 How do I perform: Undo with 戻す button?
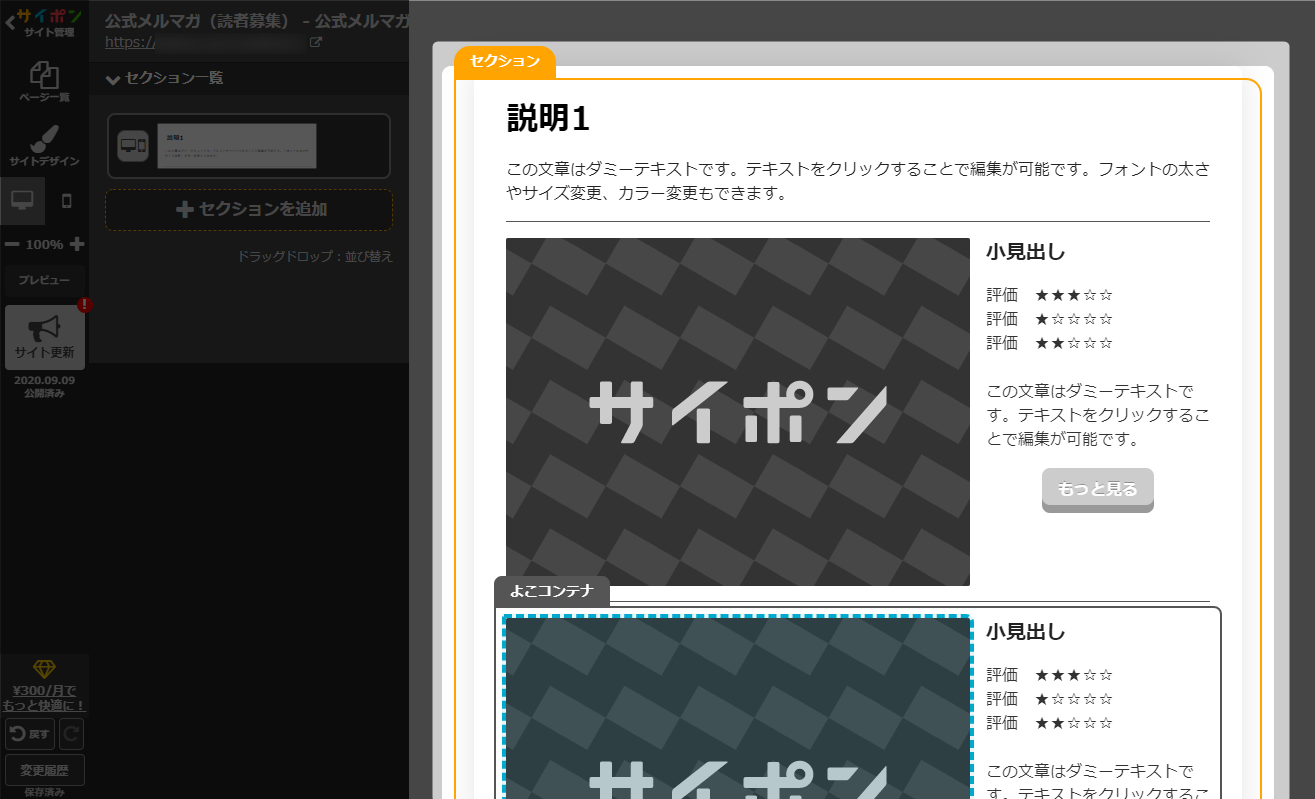(29, 734)
